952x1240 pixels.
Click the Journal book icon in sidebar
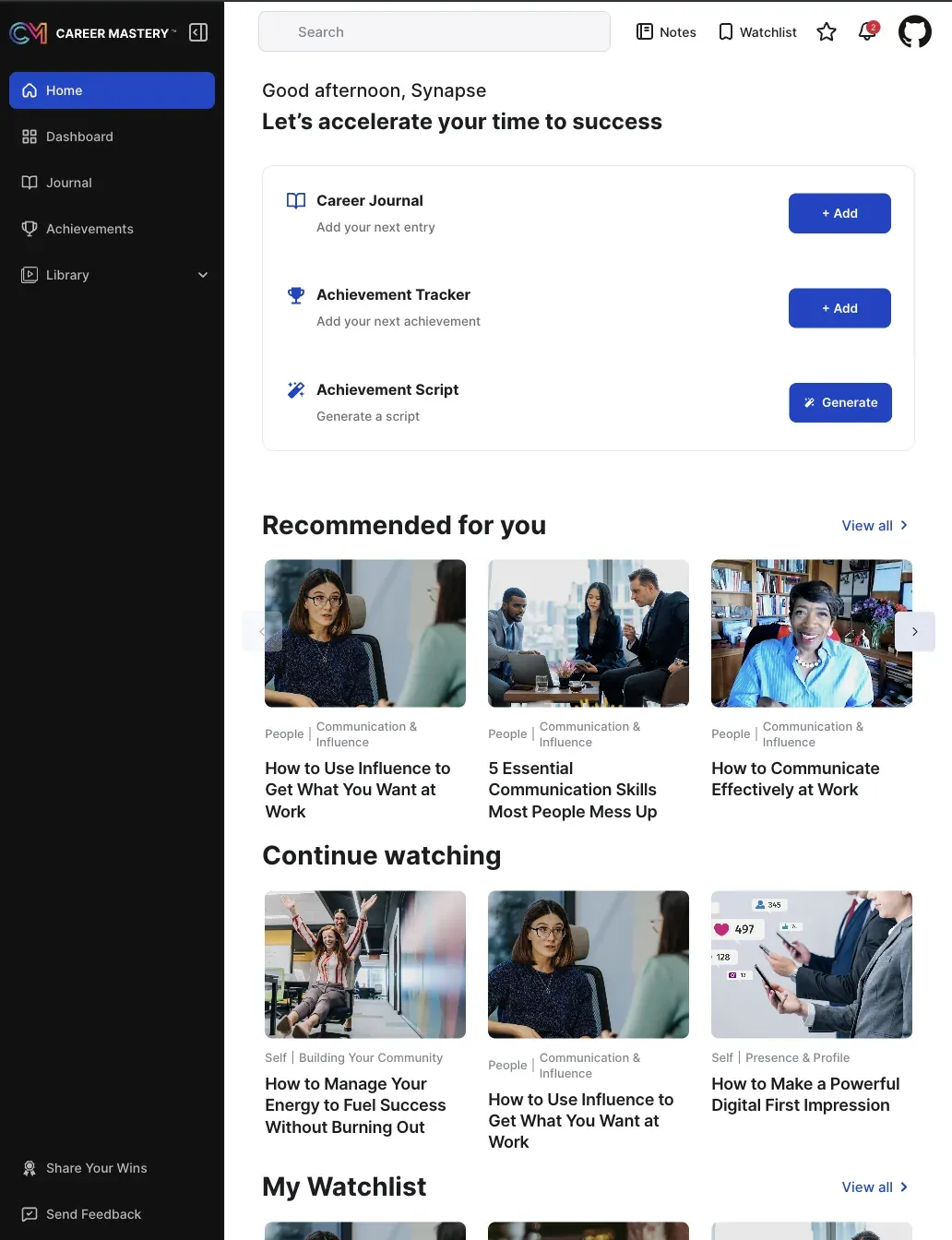point(30,183)
